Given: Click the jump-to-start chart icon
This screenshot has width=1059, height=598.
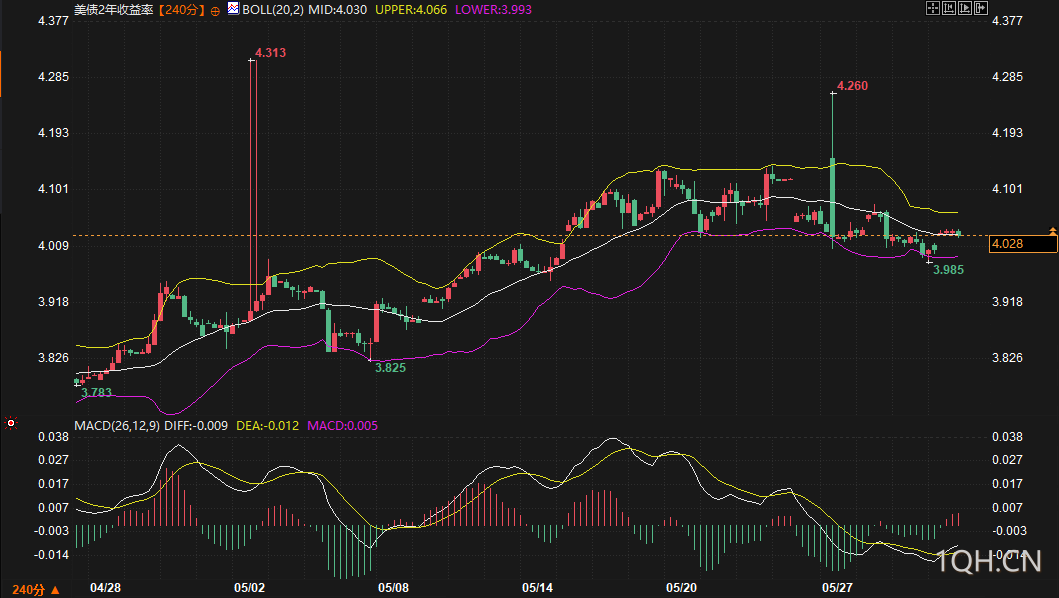Looking at the screenshot, I should click(949, 8).
